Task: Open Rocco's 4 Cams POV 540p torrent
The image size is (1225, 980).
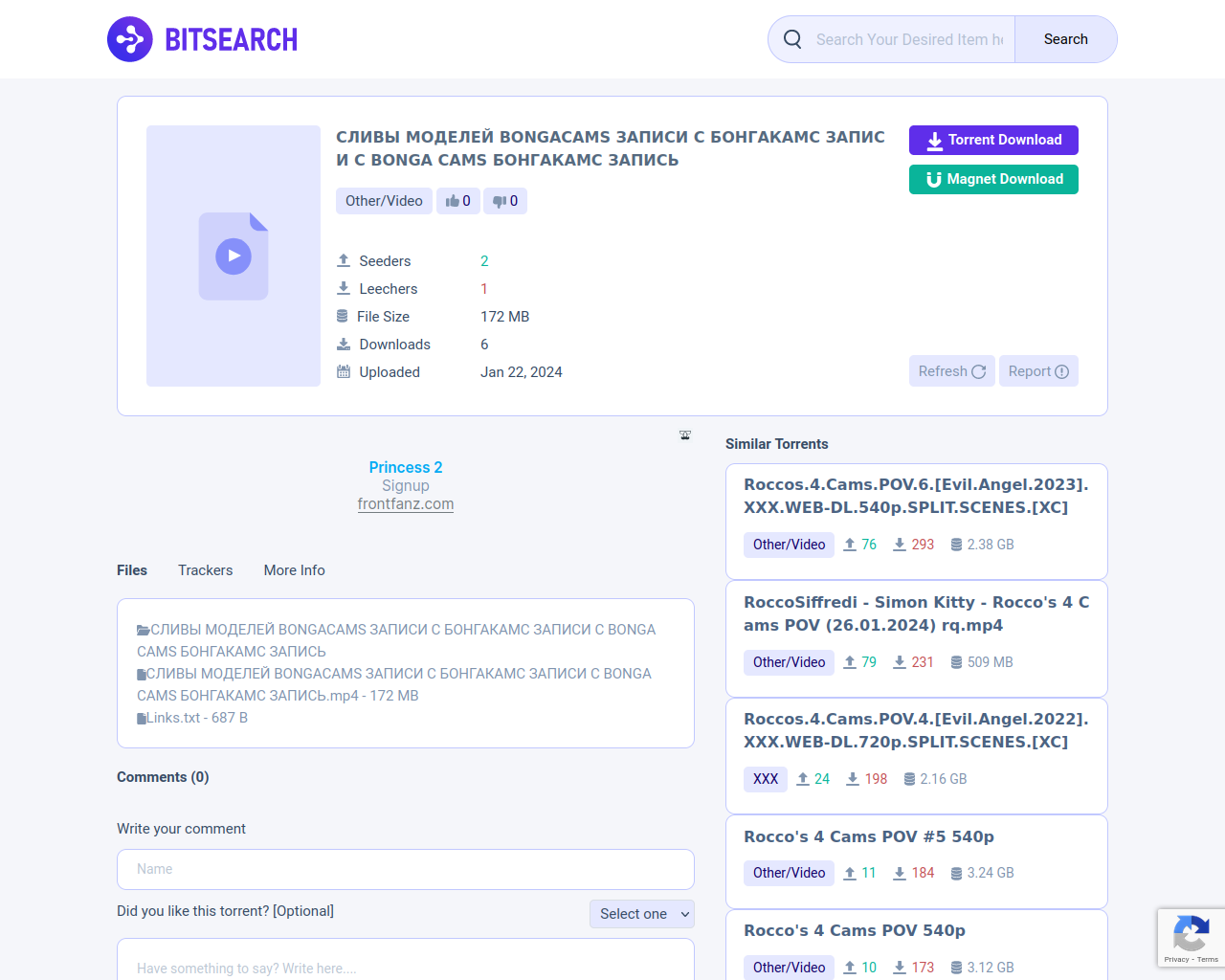Action: point(855,930)
